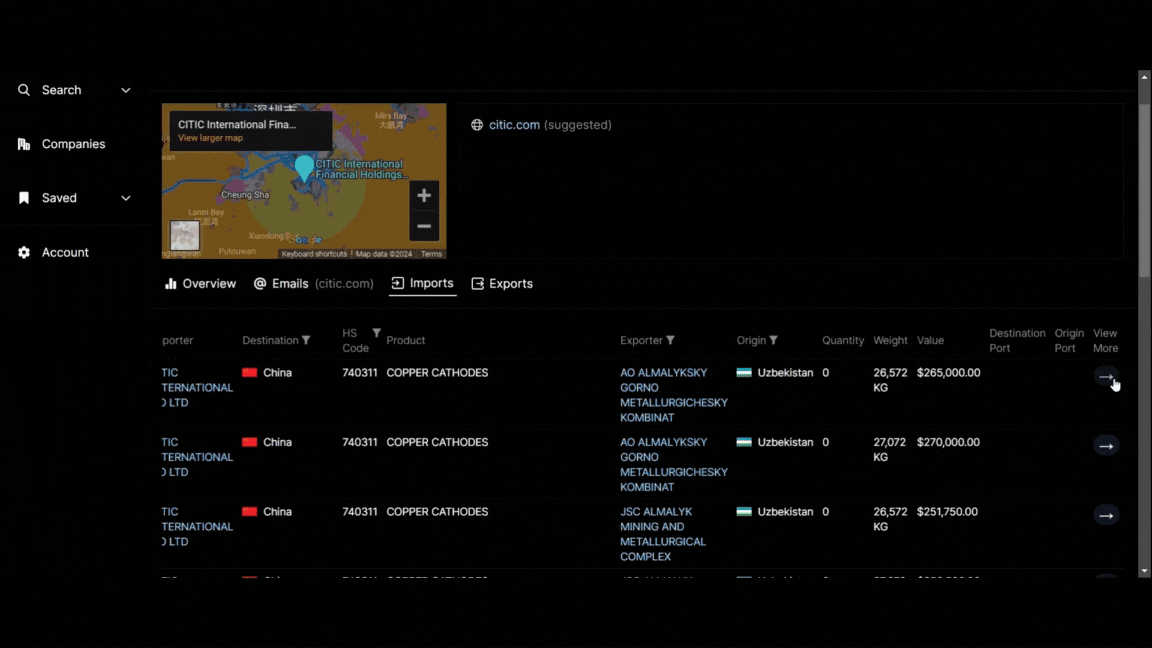Zoom in on the map
This screenshot has width=1152, height=648.
pyautogui.click(x=424, y=196)
